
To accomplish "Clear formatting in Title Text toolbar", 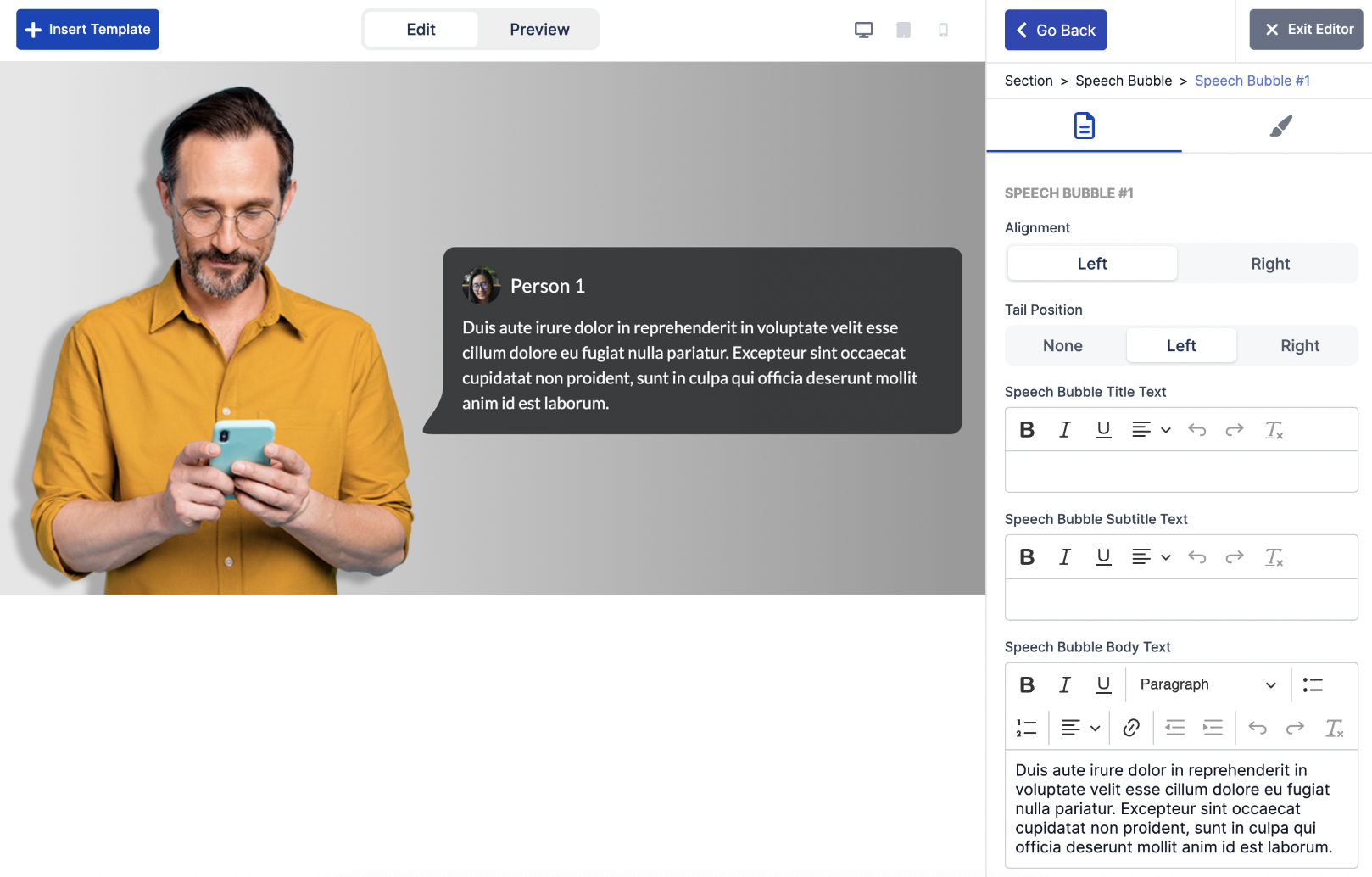I will pyautogui.click(x=1274, y=430).
